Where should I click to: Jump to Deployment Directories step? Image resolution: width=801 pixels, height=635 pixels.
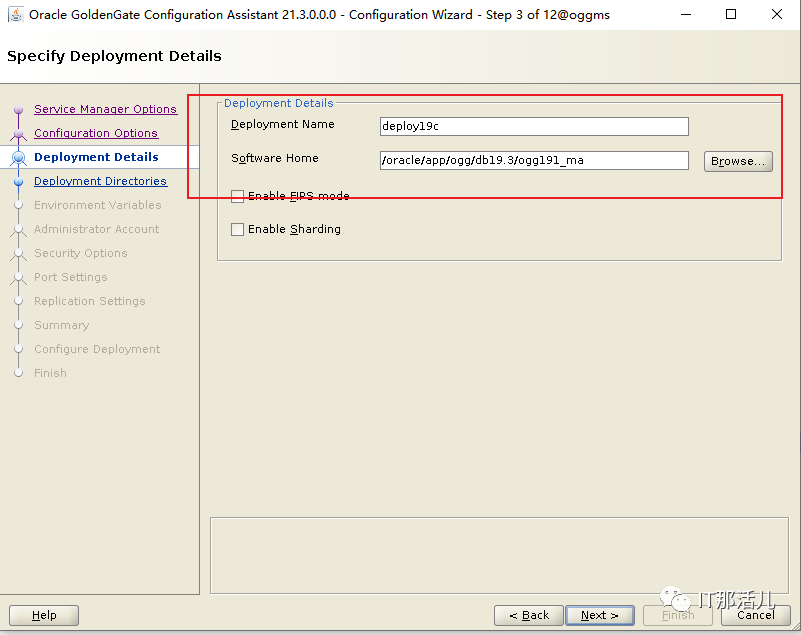coord(100,181)
